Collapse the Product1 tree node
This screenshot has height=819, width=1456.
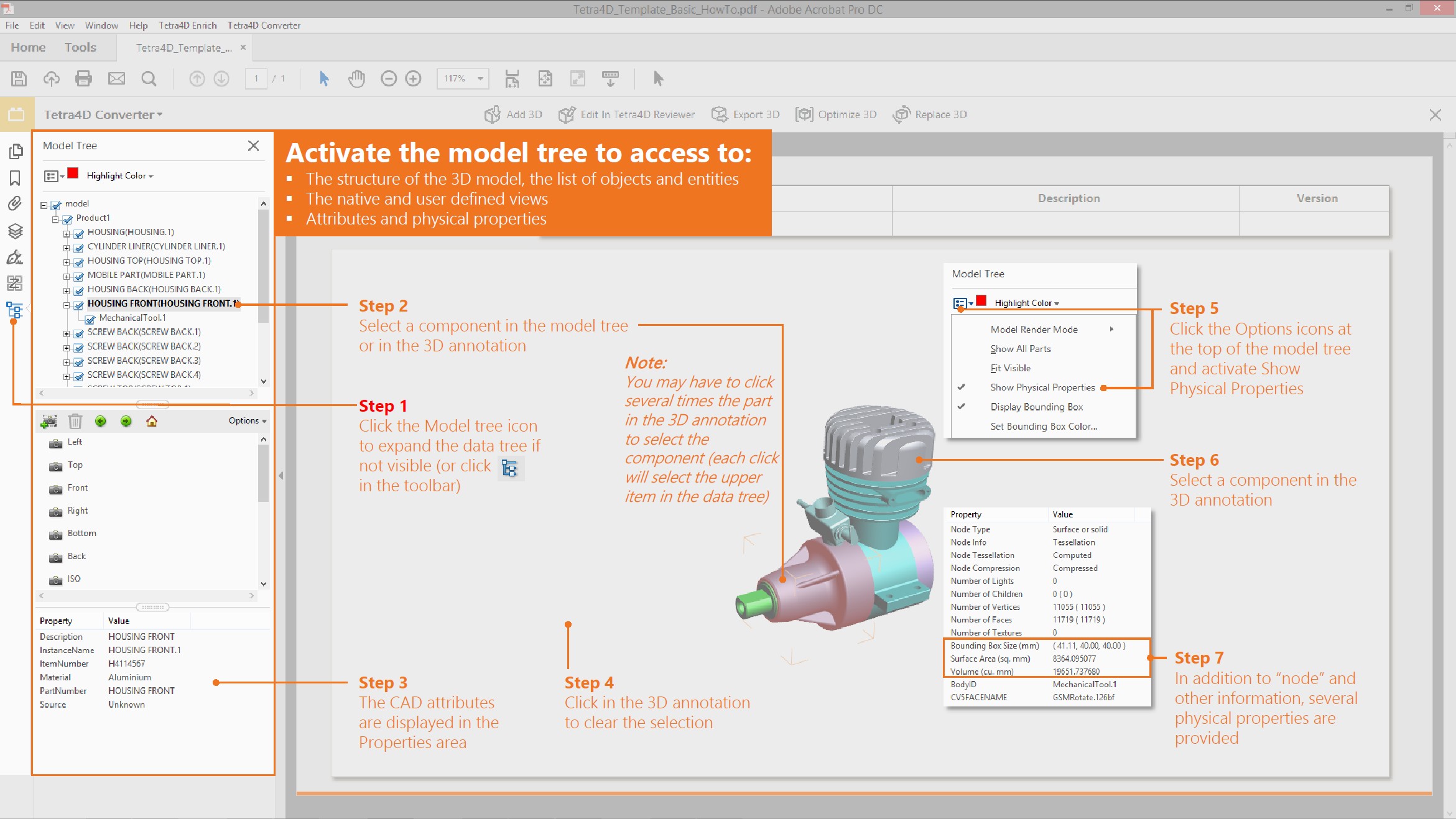coord(55,220)
